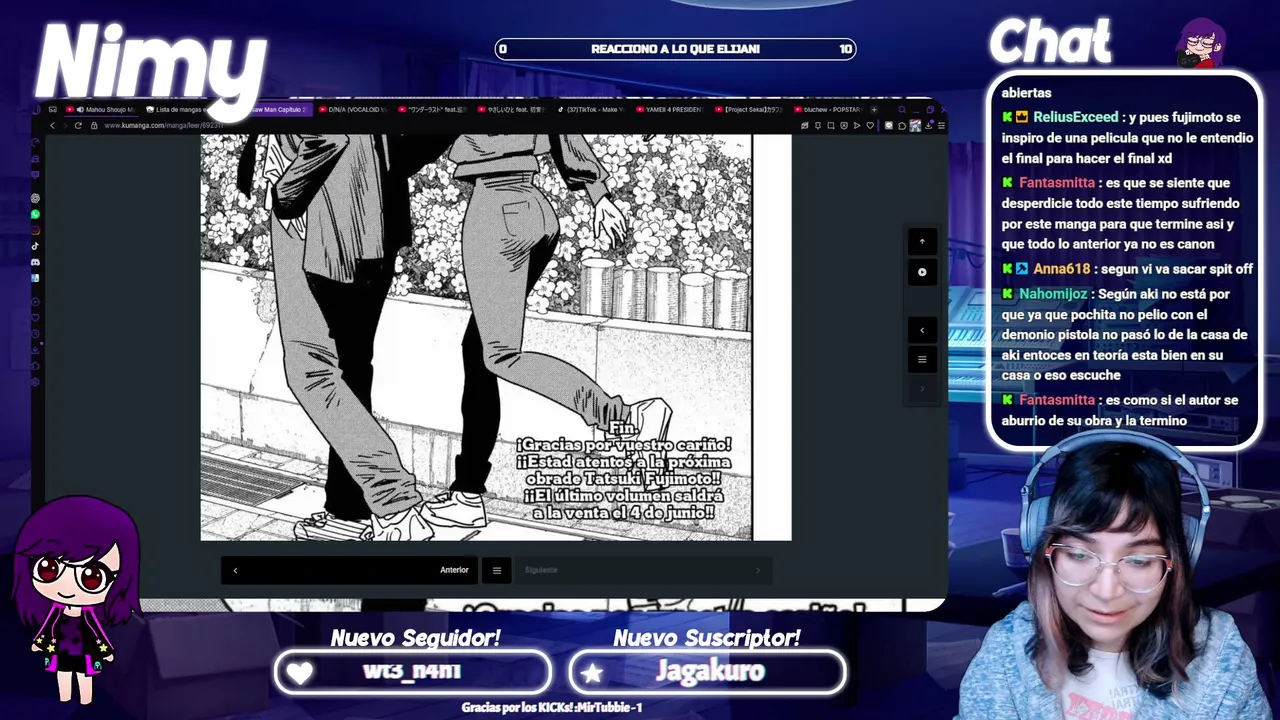Click the new subscriber name Jagakuro
The width and height of the screenshot is (1280, 720).
coord(709,671)
